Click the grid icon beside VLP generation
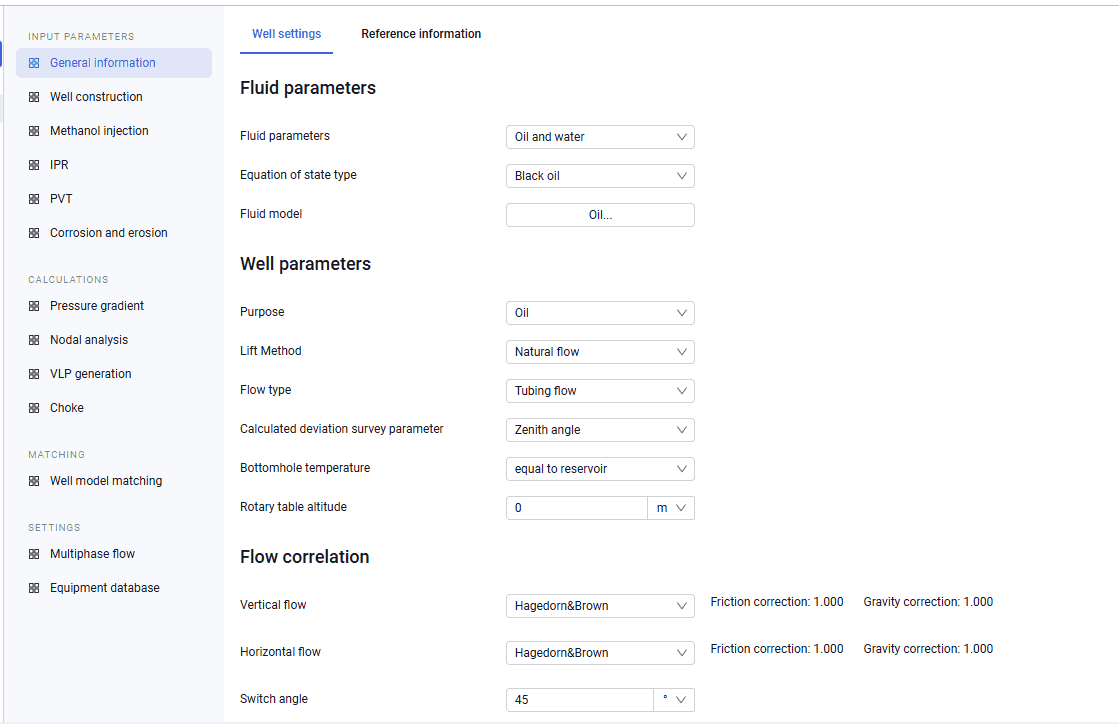Screen dimensions: 1119x724 [x=34, y=374]
